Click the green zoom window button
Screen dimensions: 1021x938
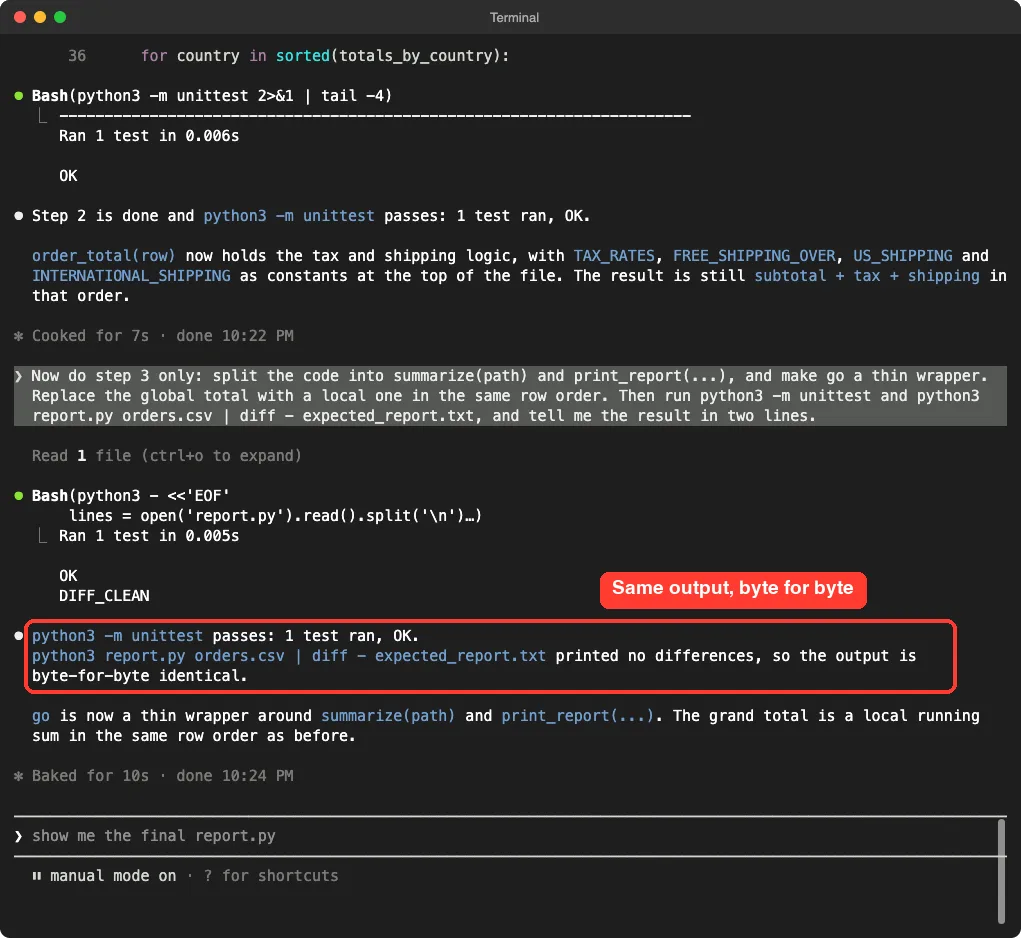[60, 17]
